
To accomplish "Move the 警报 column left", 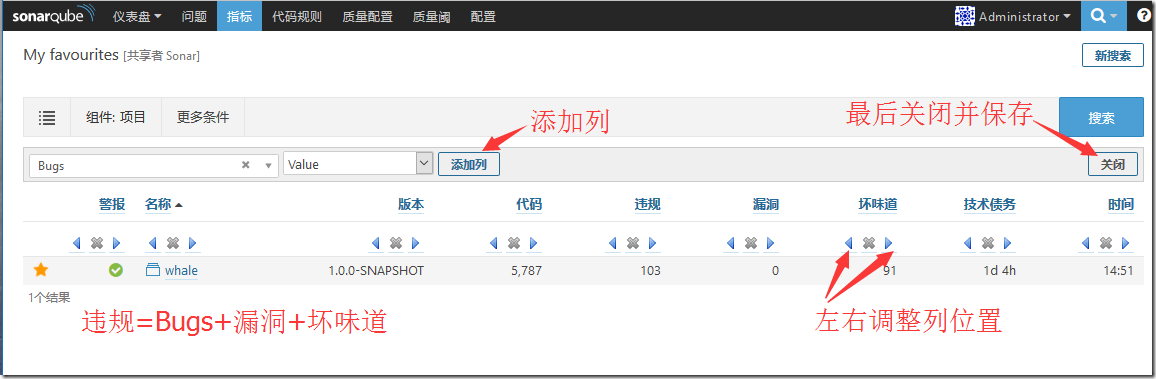I will coord(77,243).
